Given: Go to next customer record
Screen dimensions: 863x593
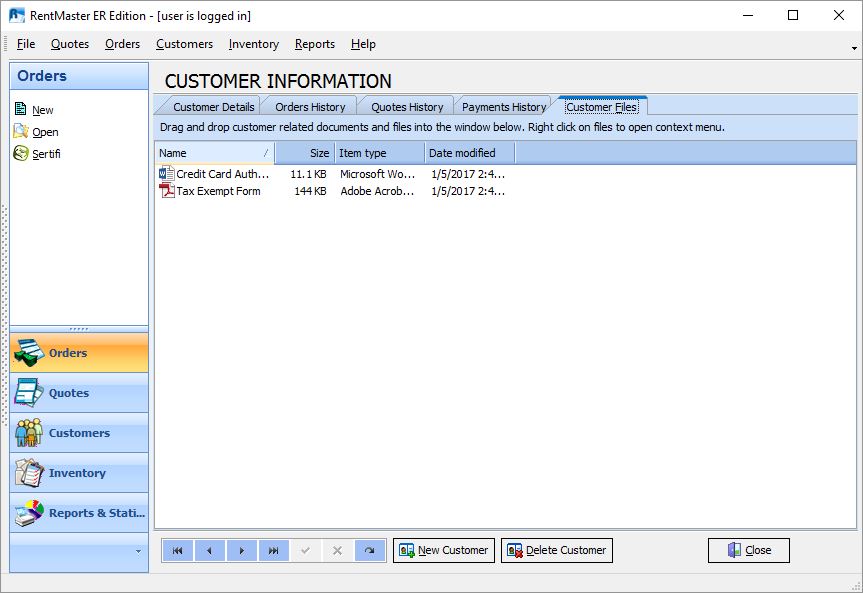Looking at the screenshot, I should (x=241, y=551).
